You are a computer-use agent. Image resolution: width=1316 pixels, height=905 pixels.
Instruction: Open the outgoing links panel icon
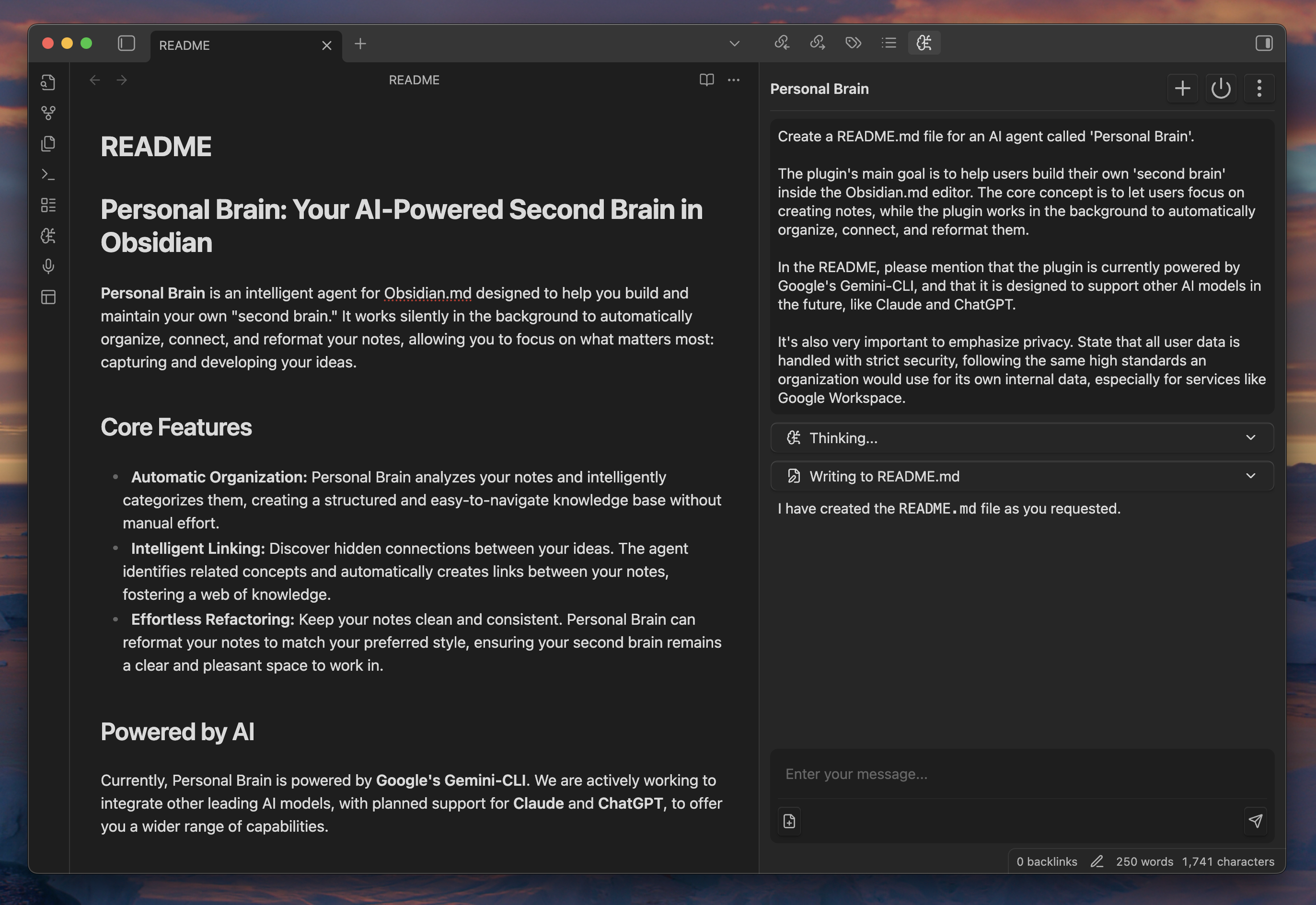[818, 43]
